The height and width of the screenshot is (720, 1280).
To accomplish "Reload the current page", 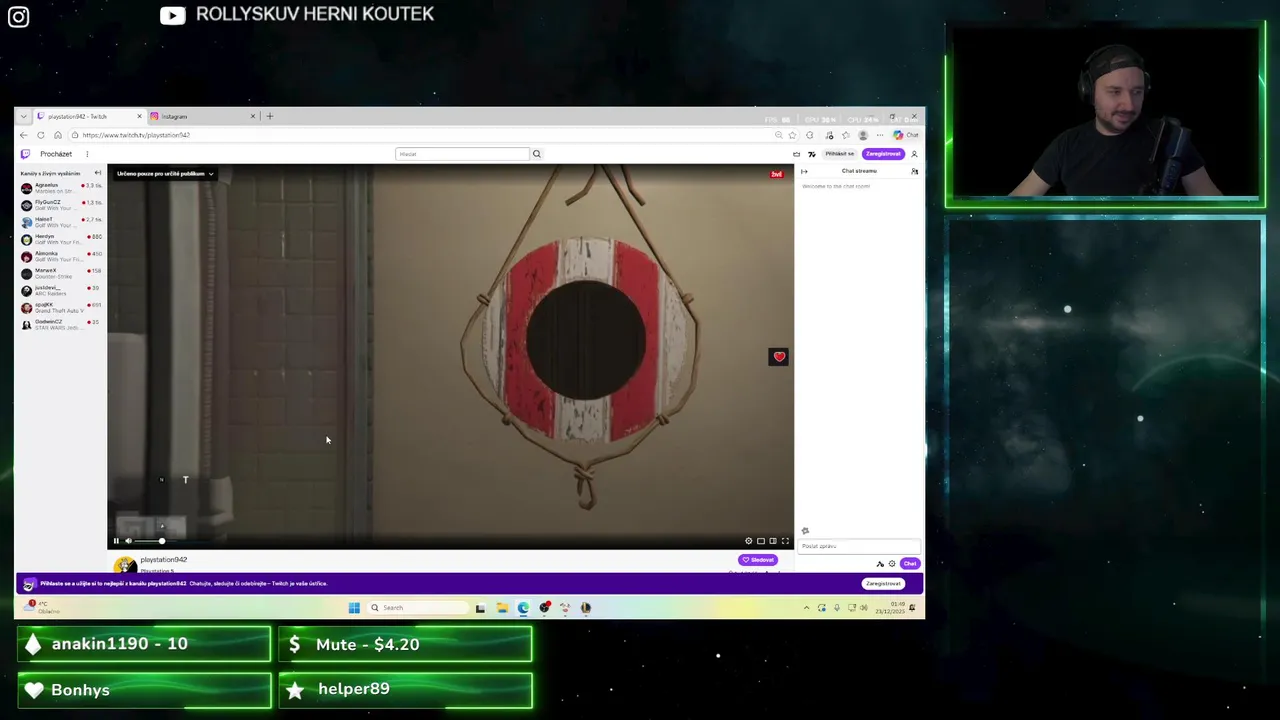I will [40, 135].
